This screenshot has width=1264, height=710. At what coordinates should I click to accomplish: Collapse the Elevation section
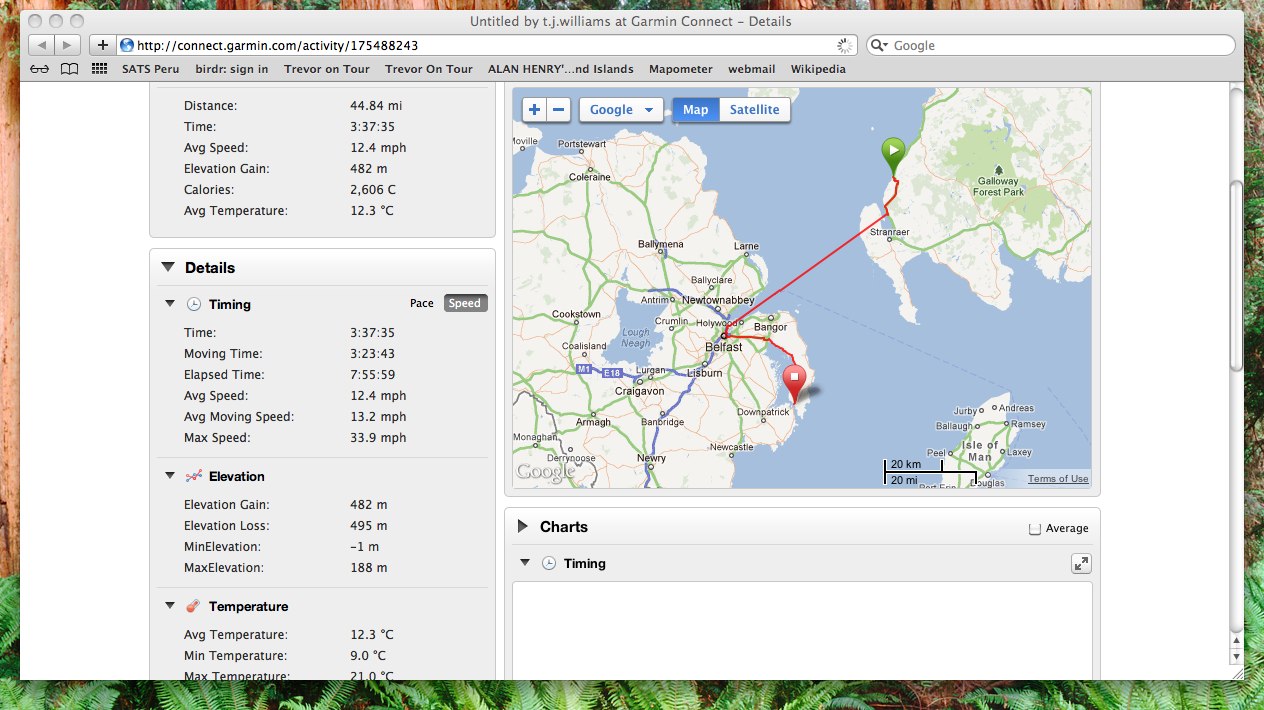click(169, 476)
